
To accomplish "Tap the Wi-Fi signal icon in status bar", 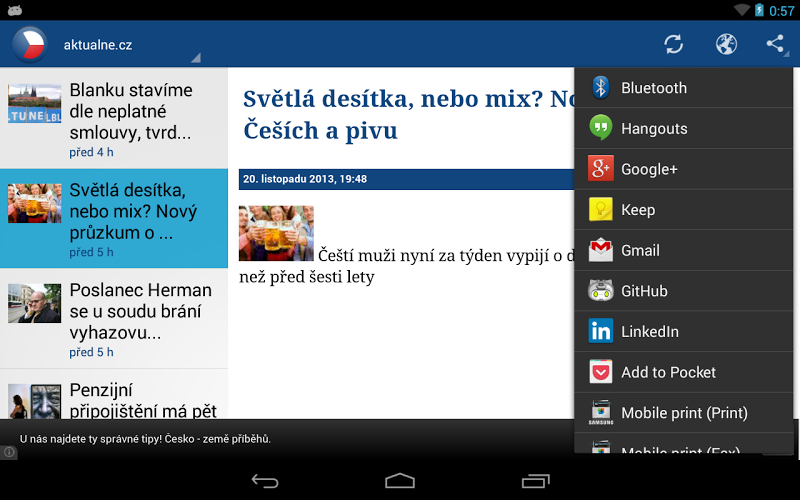I will pyautogui.click(x=742, y=10).
